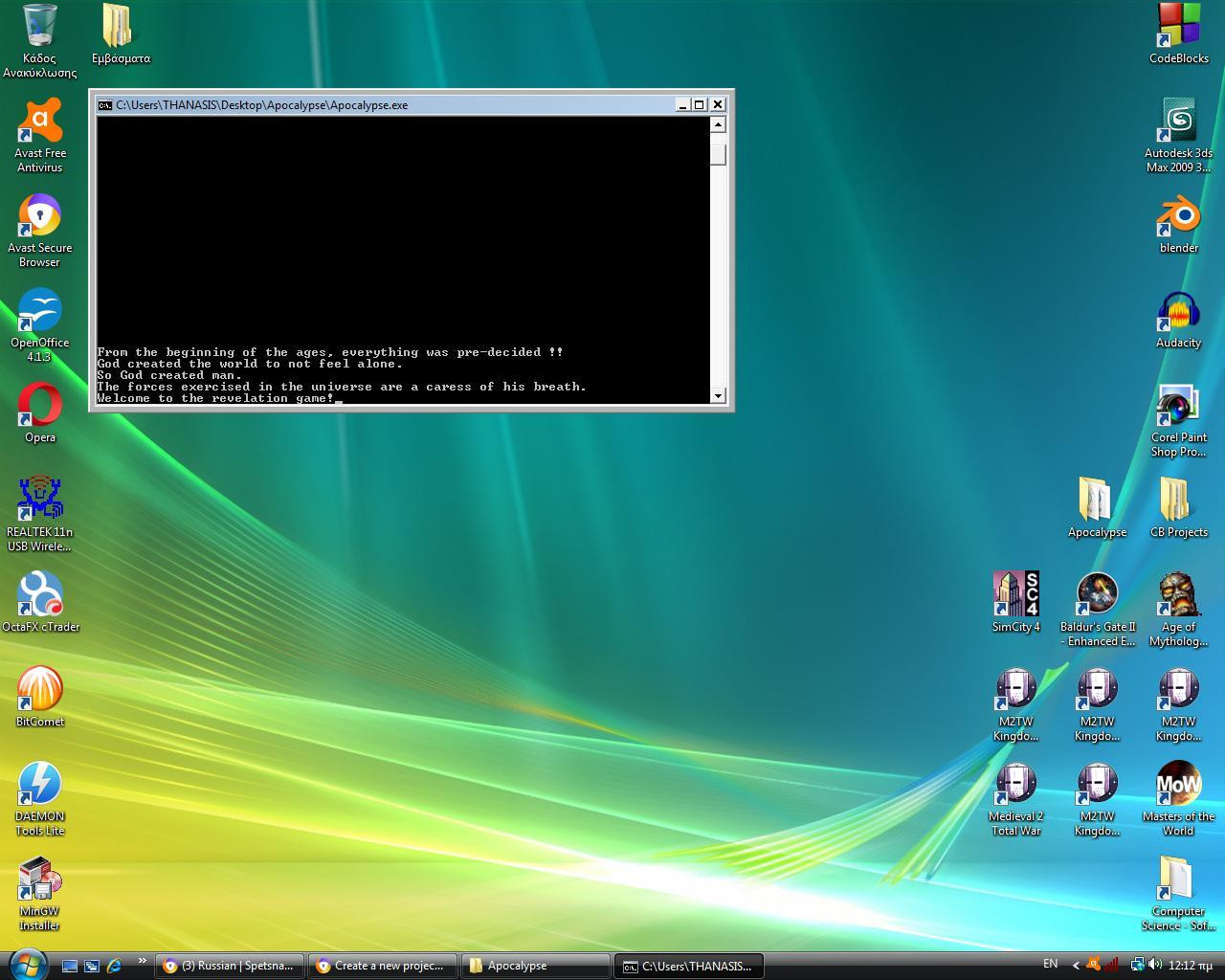The height and width of the screenshot is (980, 1225).
Task: Select the DAEMON Tools Lite icon
Action: click(x=39, y=798)
